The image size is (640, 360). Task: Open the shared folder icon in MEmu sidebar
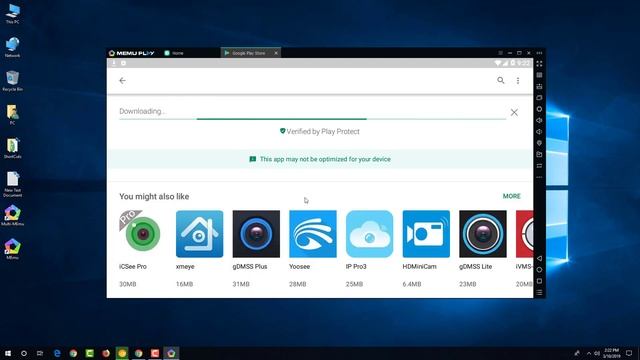coord(539,154)
